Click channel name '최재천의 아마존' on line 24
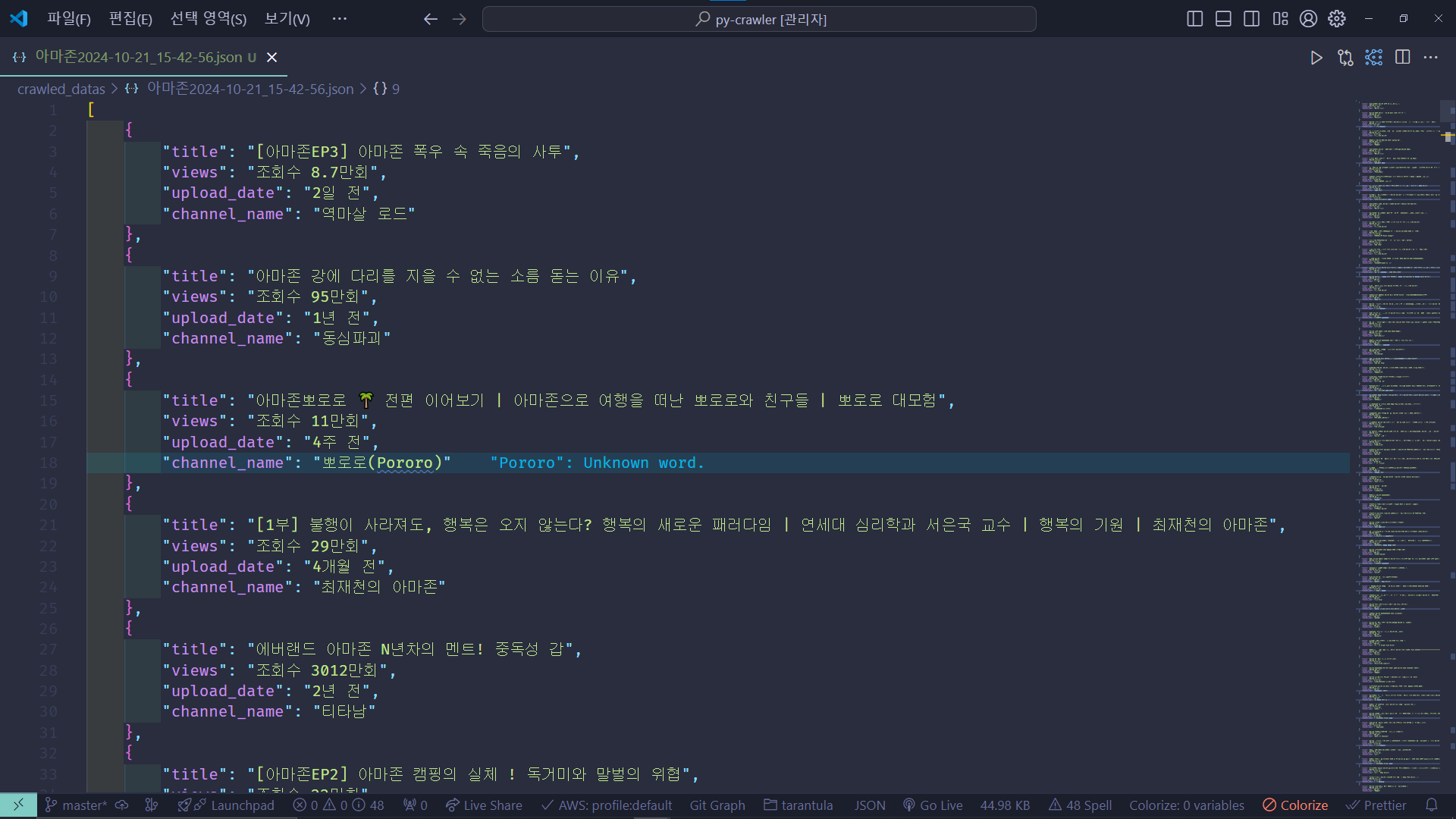 pyautogui.click(x=378, y=587)
